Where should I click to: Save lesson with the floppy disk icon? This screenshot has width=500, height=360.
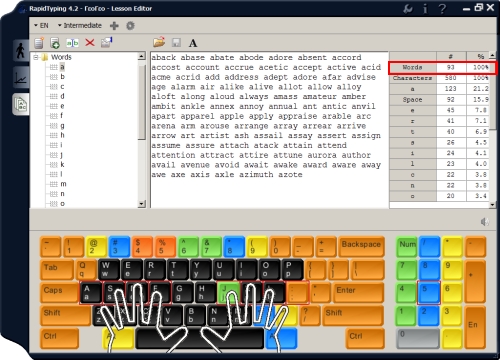(176, 43)
